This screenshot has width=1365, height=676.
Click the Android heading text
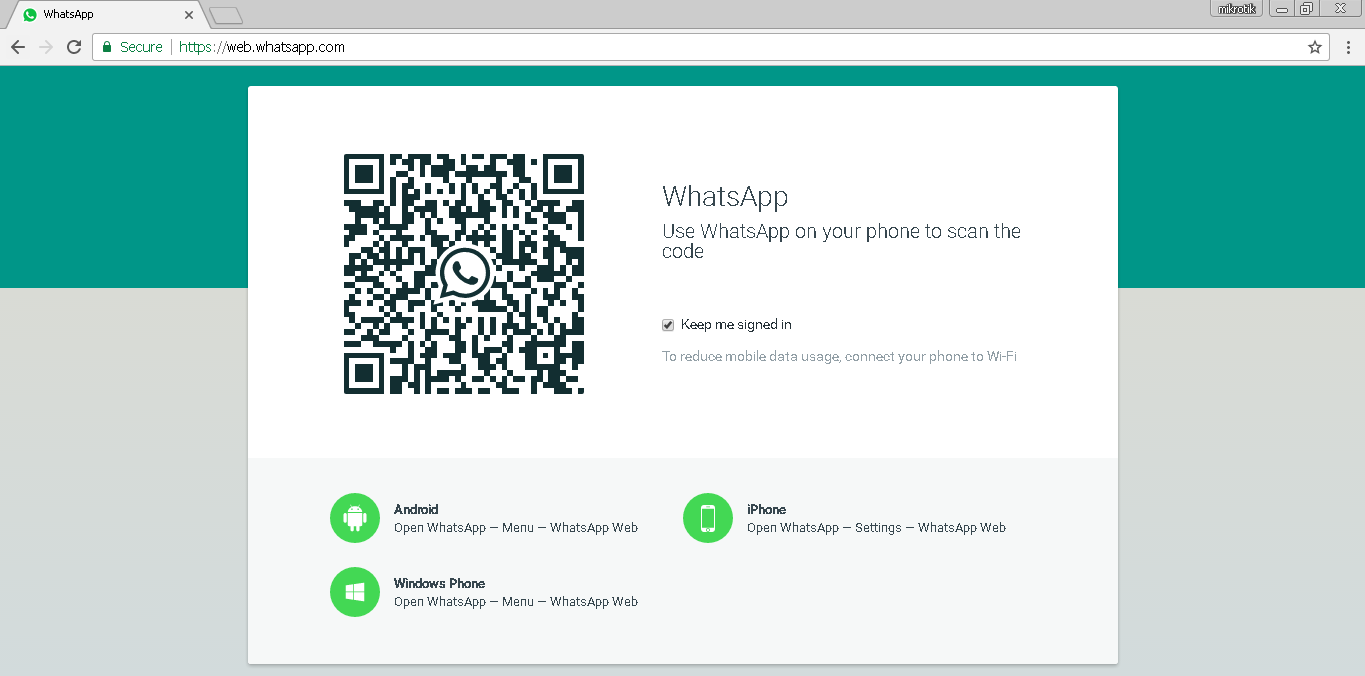point(416,509)
